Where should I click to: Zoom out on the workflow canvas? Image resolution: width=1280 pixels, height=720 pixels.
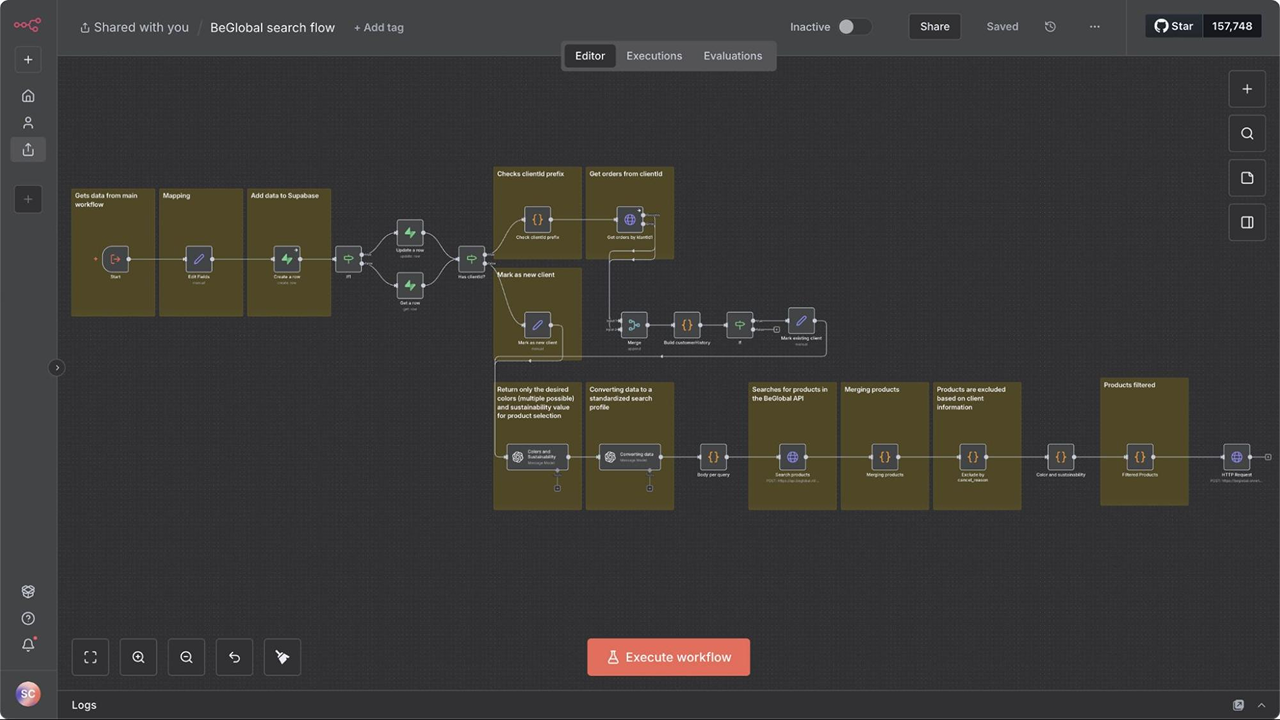coord(186,657)
